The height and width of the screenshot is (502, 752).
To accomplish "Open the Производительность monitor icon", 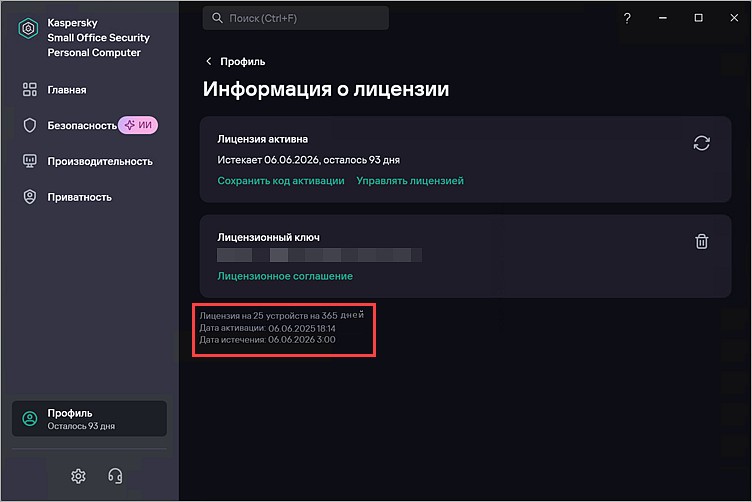I will click(30, 161).
